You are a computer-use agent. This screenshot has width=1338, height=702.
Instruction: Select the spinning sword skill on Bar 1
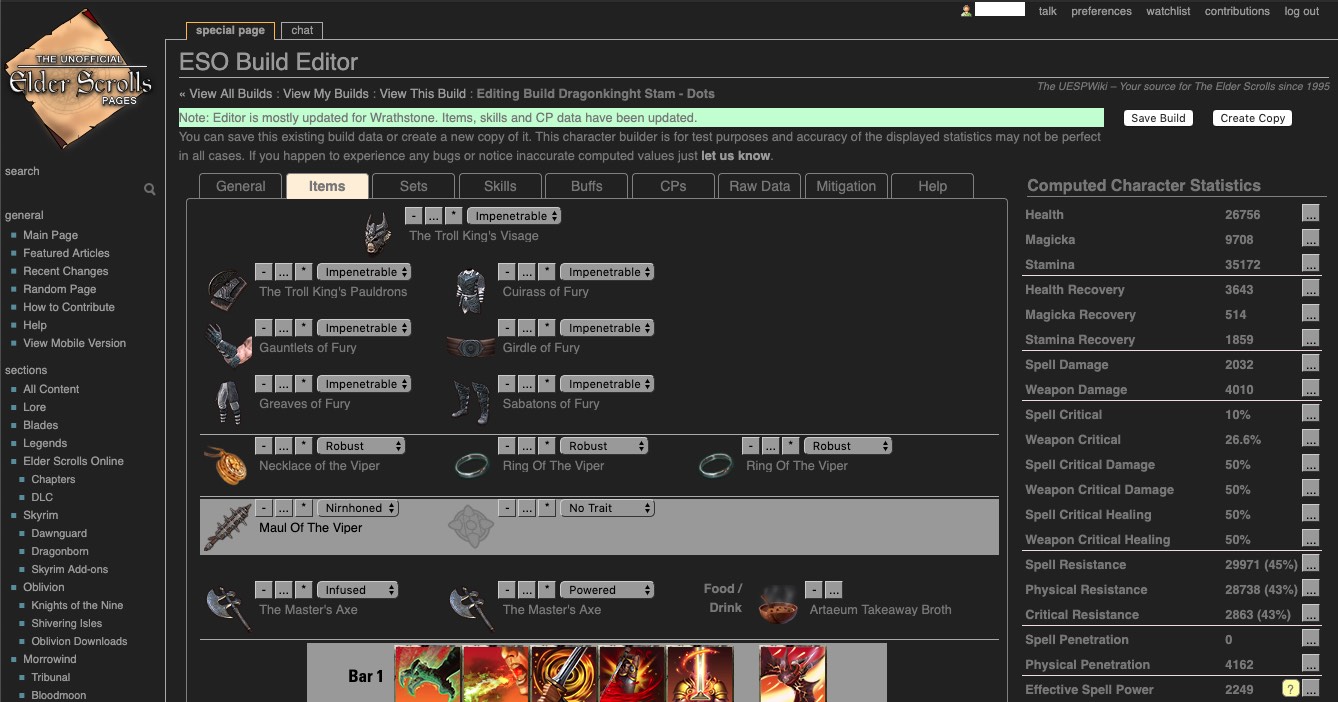[564, 674]
